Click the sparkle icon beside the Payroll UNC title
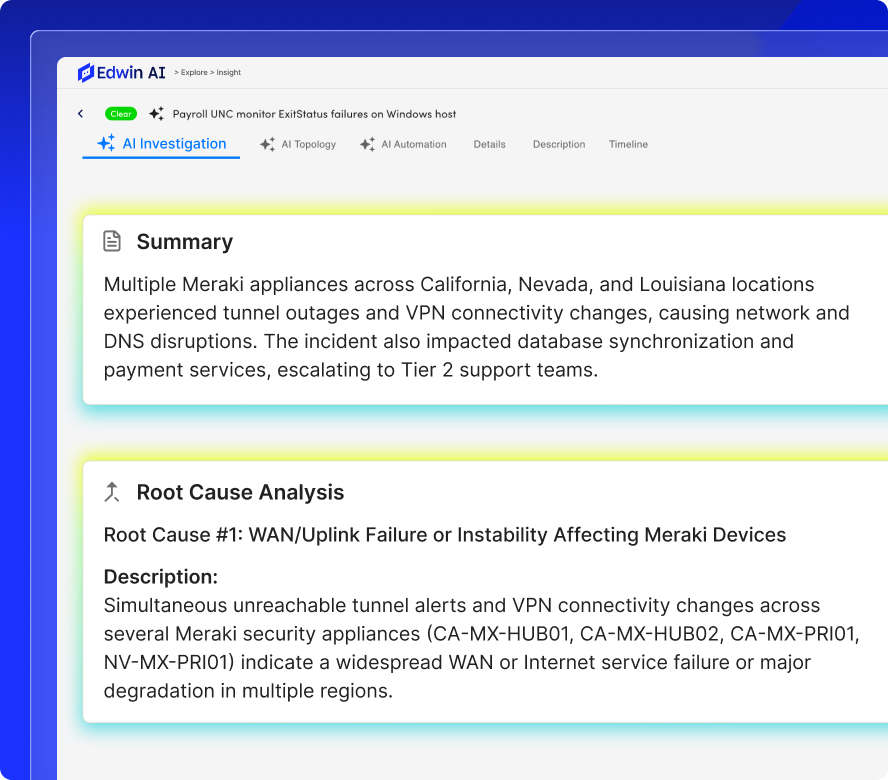This screenshot has height=780, width=888. click(157, 114)
